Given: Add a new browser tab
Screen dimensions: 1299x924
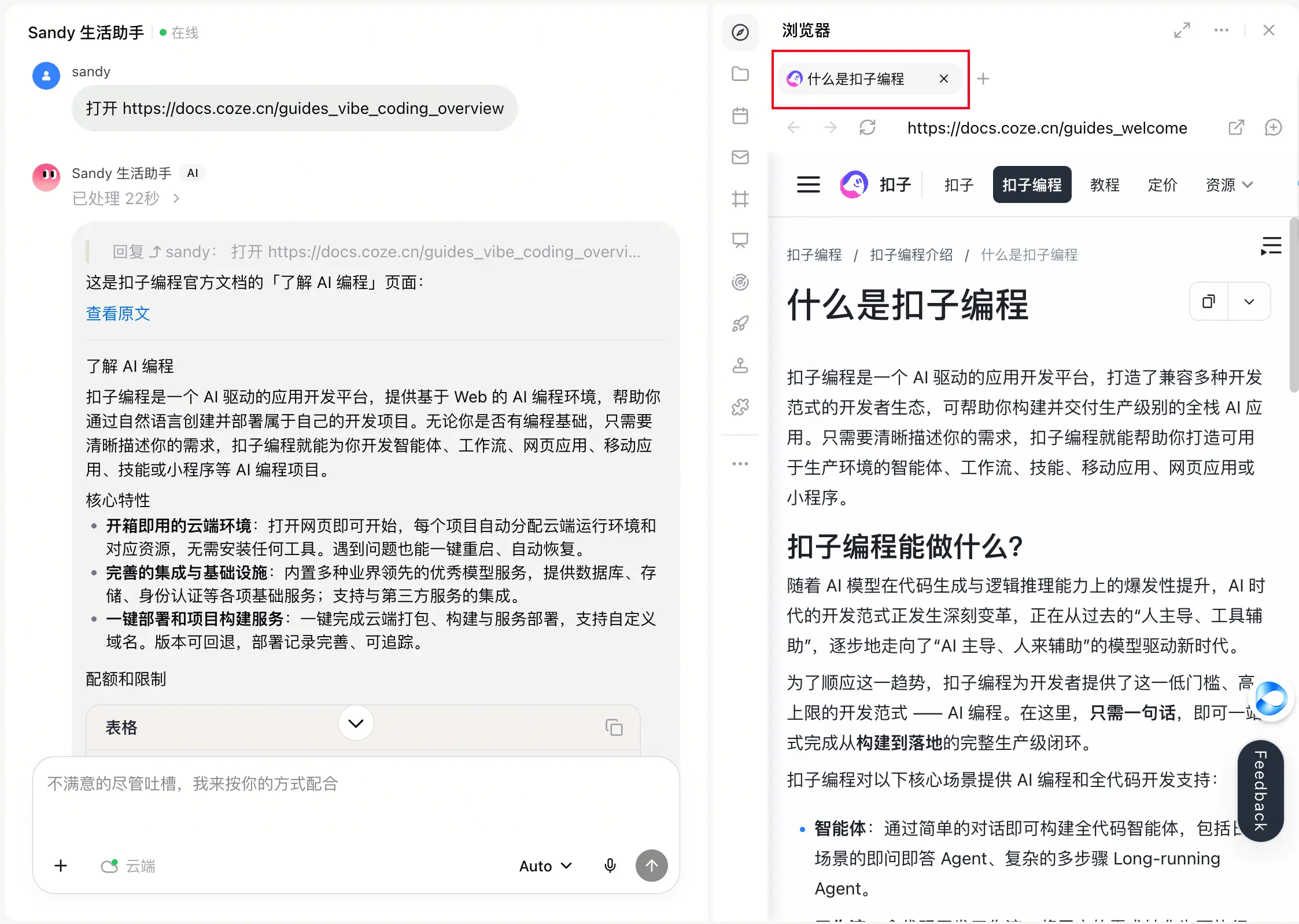Looking at the screenshot, I should point(983,79).
